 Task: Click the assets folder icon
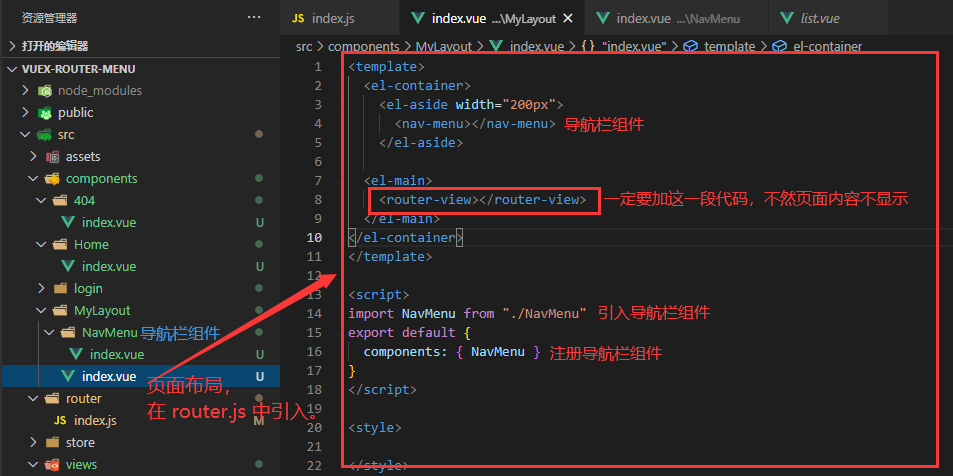[x=53, y=156]
